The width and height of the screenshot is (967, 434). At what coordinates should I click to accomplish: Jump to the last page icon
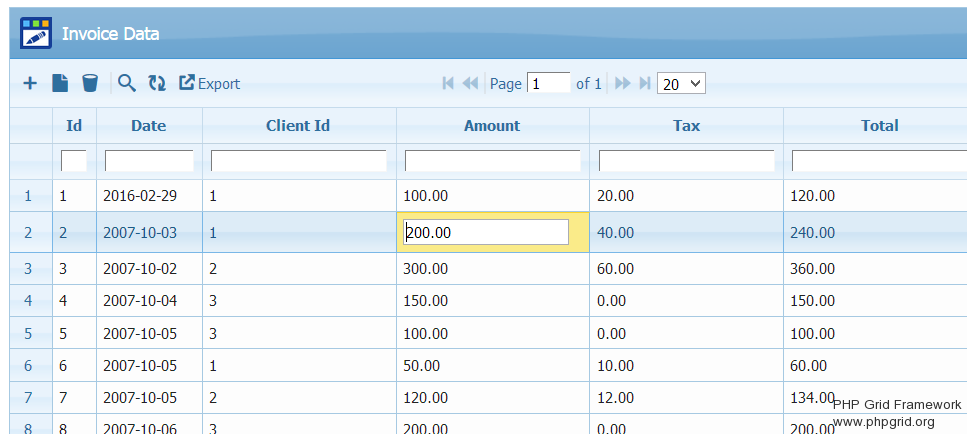[x=644, y=84]
